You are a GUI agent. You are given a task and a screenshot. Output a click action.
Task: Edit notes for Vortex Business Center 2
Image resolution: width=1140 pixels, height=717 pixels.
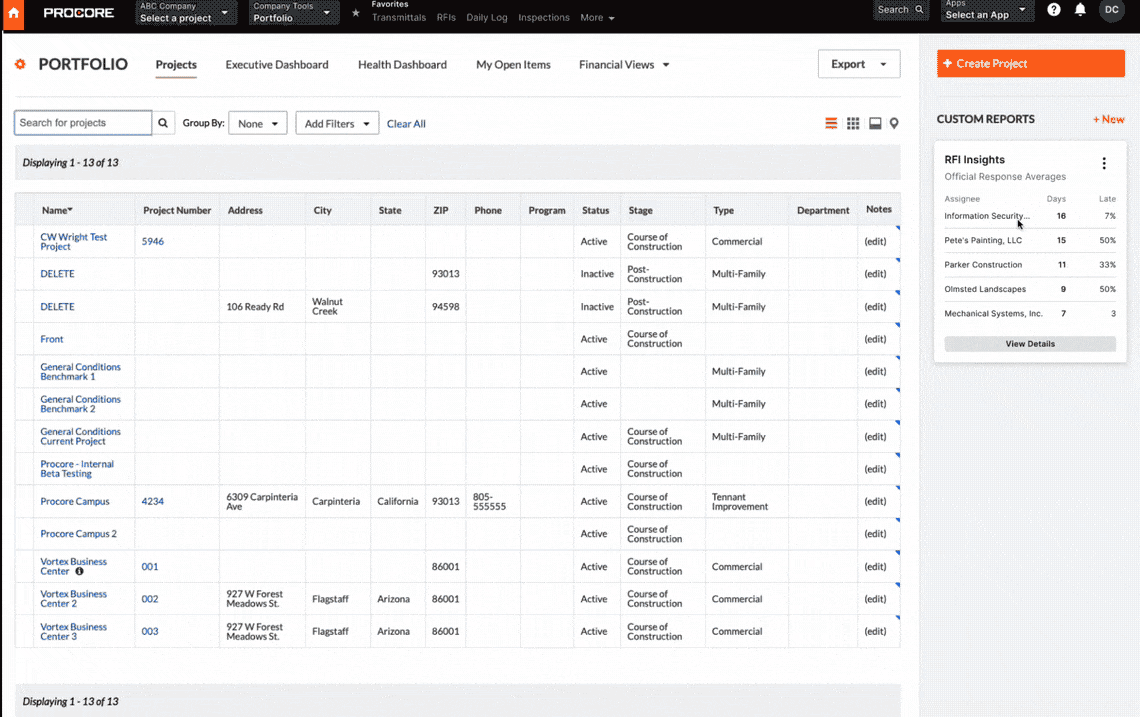pyautogui.click(x=875, y=599)
